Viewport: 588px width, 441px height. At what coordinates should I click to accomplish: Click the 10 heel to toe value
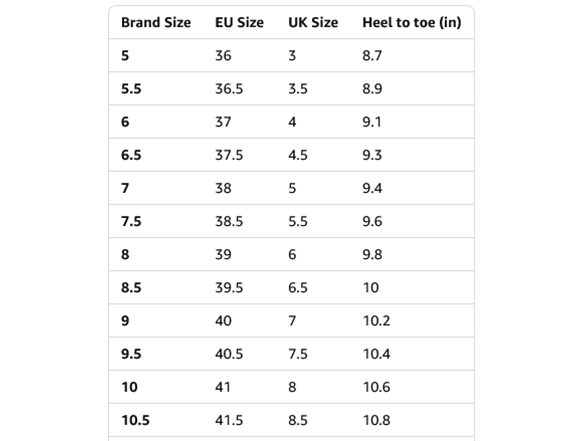[371, 288]
